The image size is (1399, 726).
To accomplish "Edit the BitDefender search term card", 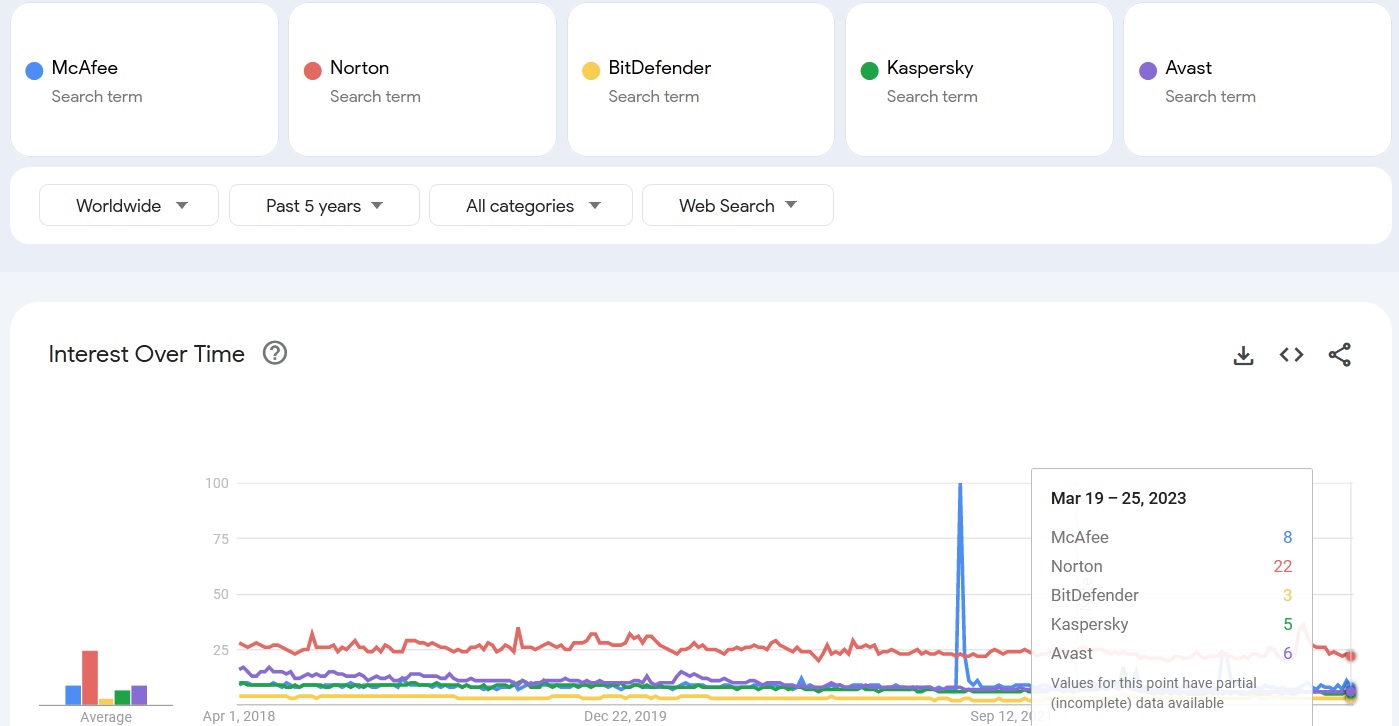I will [701, 80].
